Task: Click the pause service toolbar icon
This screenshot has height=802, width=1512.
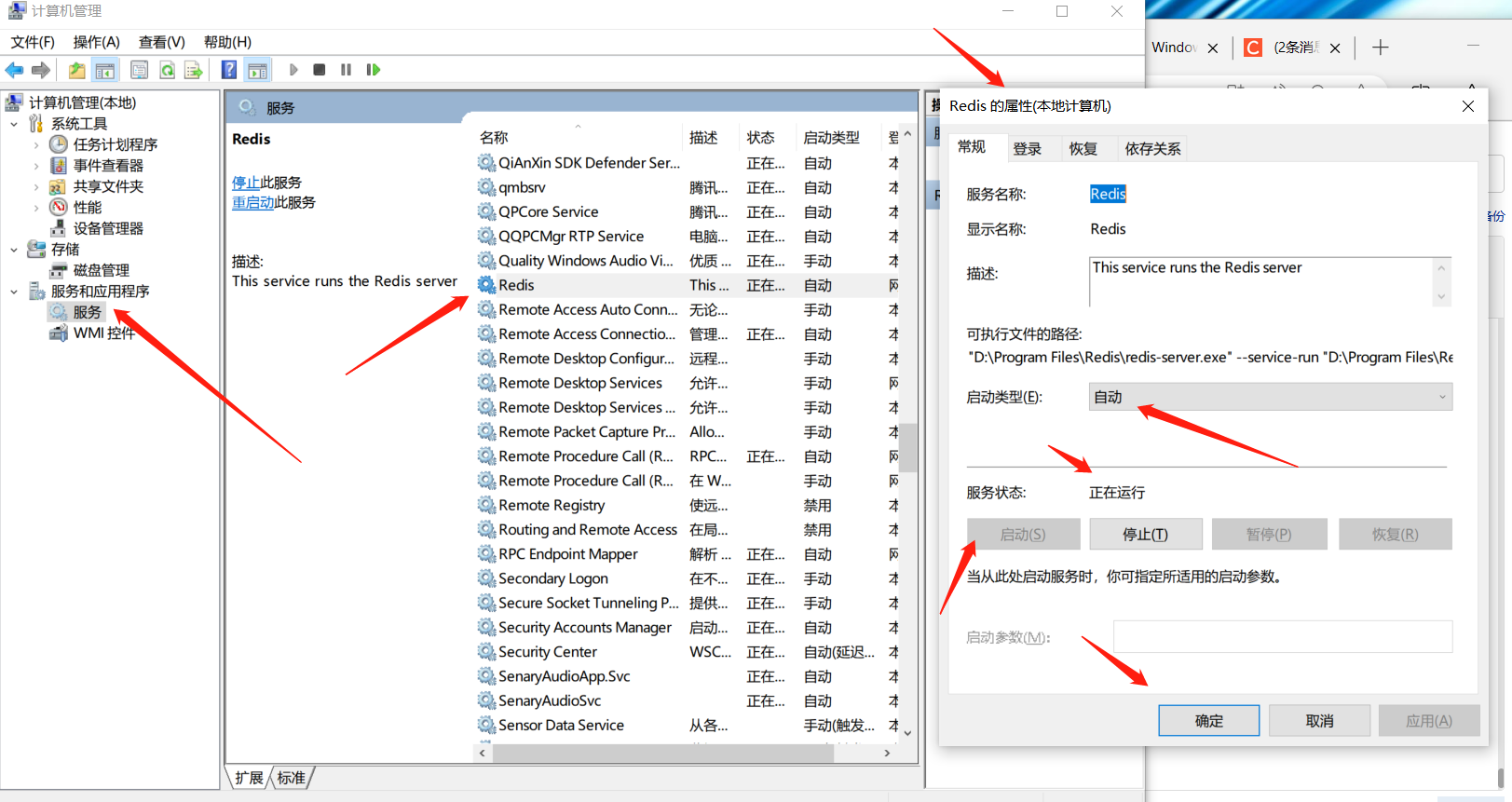Action: tap(346, 70)
